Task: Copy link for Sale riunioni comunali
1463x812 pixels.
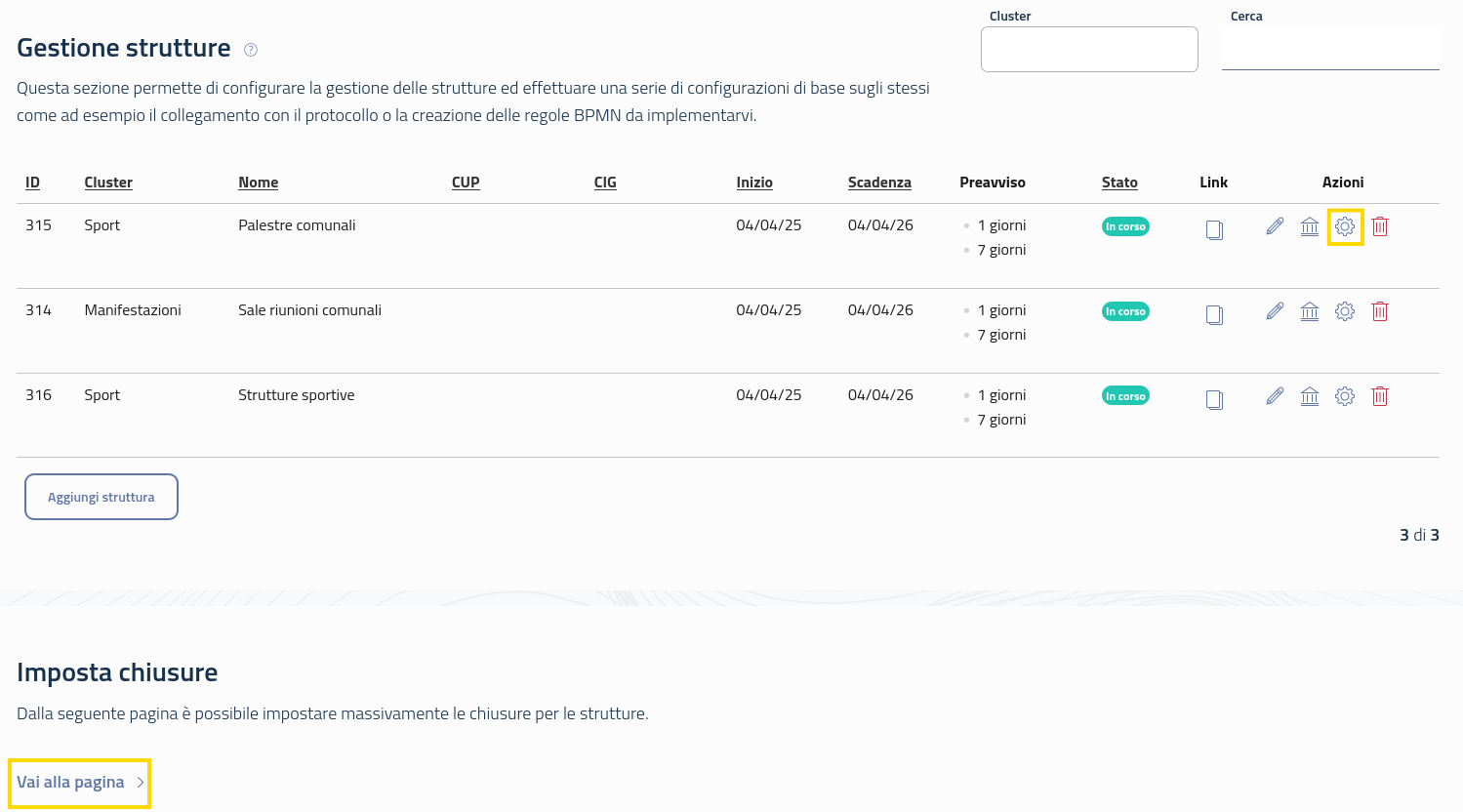Action: pyautogui.click(x=1214, y=315)
